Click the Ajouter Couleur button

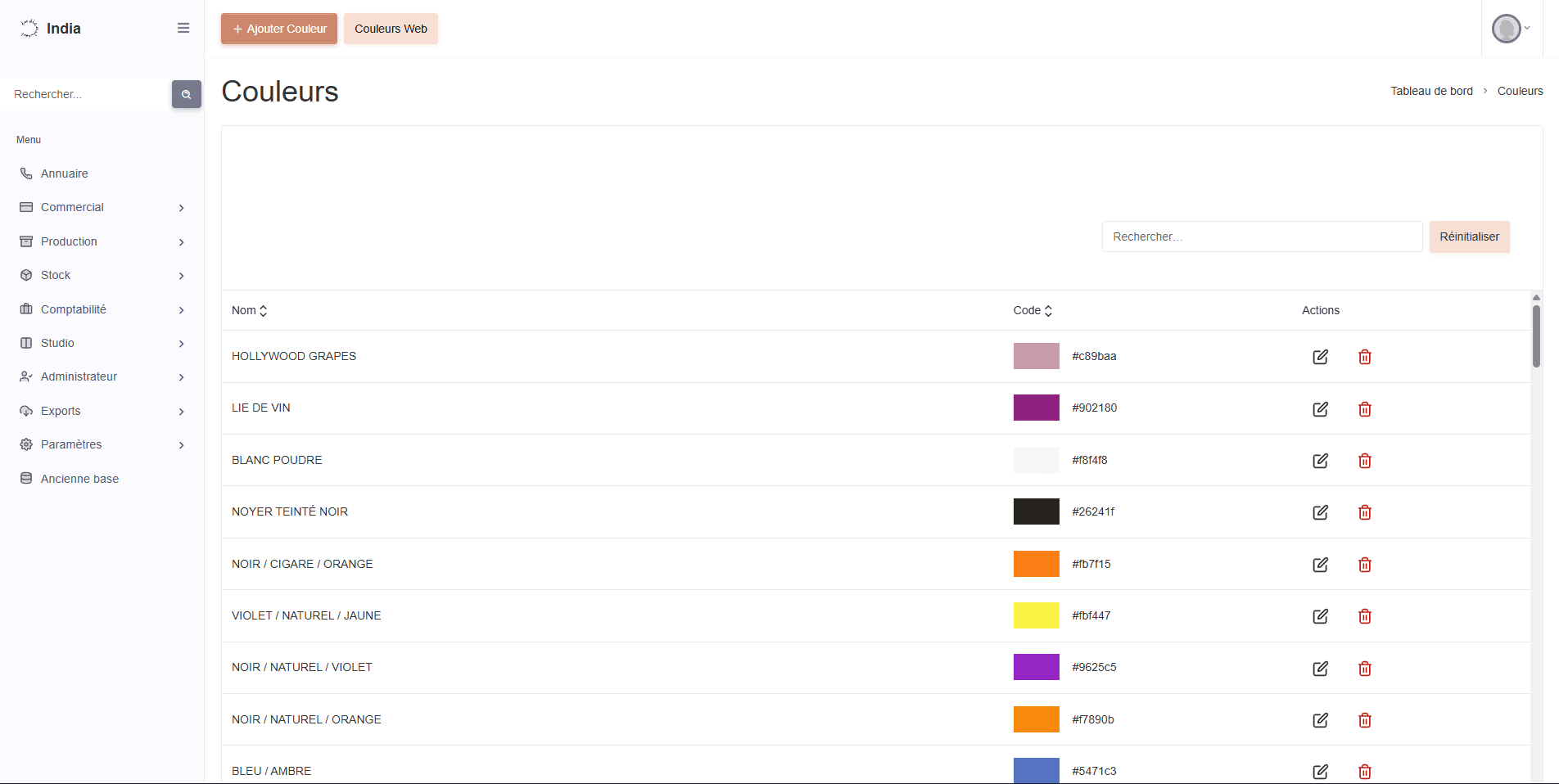(x=279, y=29)
